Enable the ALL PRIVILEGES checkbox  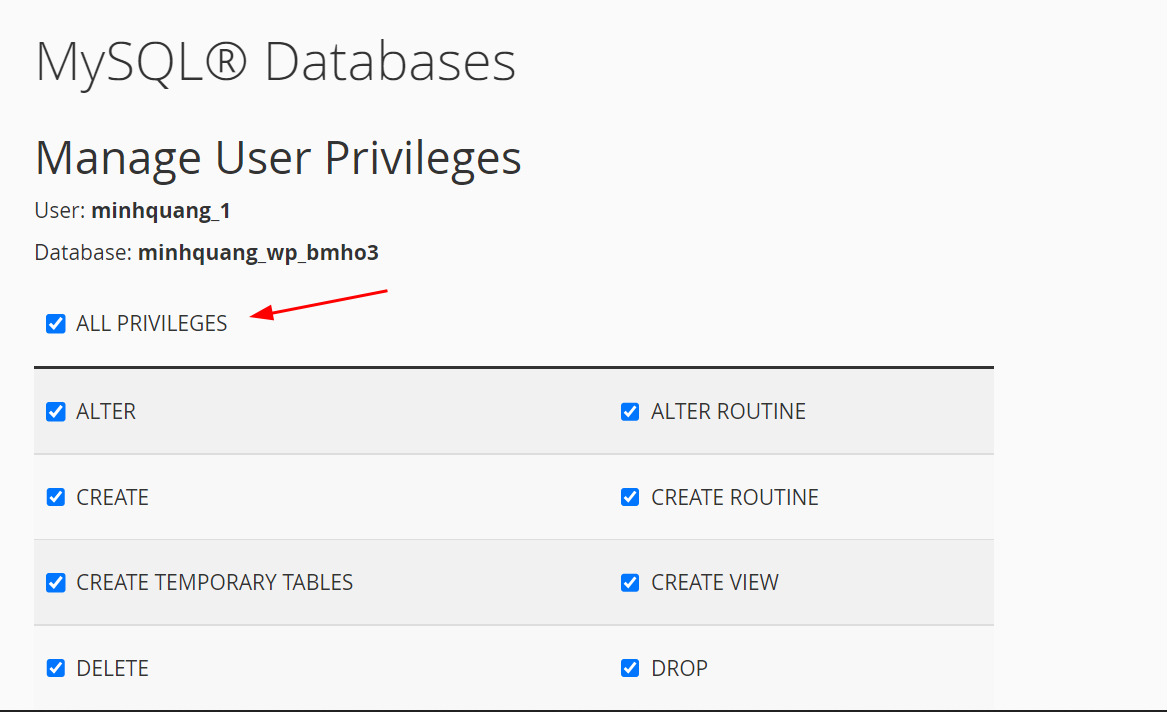(x=55, y=323)
